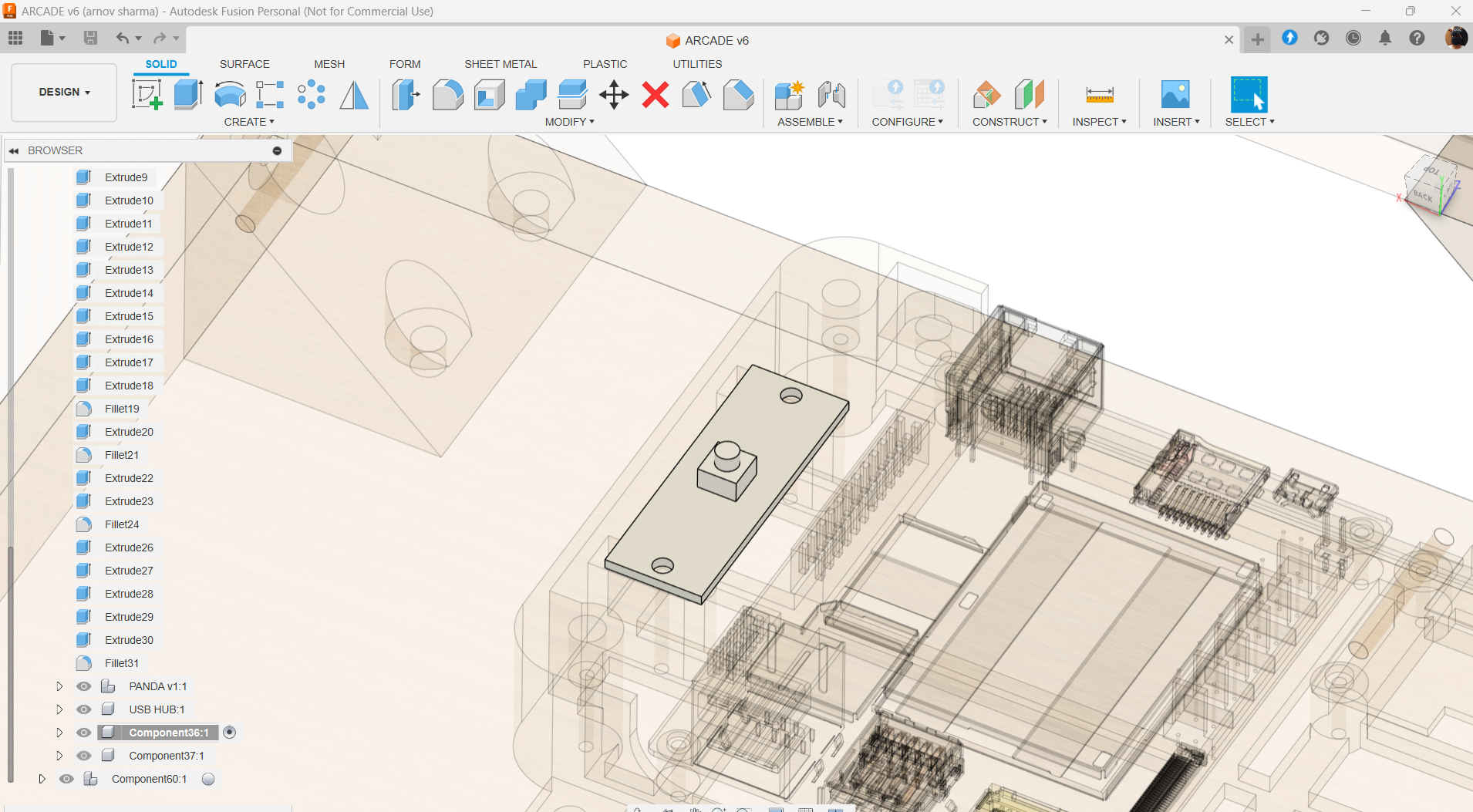Viewport: 1473px width, 812px height.
Task: Open the CONSTRUCT dropdown menu
Action: (1009, 122)
